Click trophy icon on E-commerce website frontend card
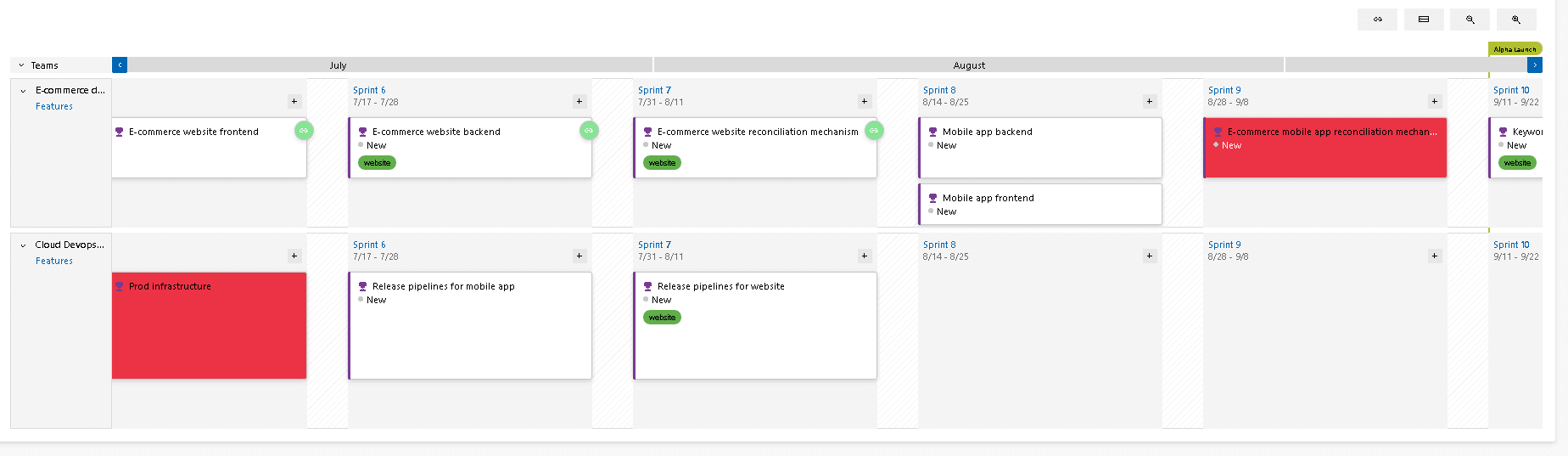 pos(120,132)
